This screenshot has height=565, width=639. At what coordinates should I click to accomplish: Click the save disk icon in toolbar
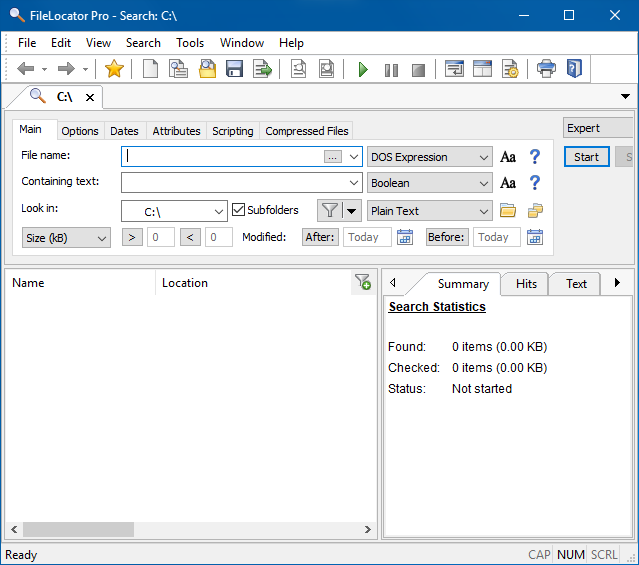235,69
